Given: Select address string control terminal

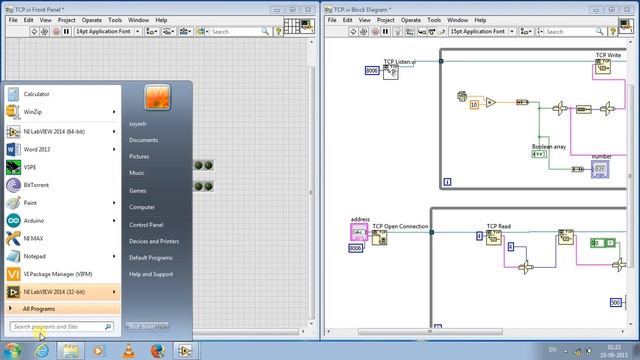Looking at the screenshot, I should point(359,232).
